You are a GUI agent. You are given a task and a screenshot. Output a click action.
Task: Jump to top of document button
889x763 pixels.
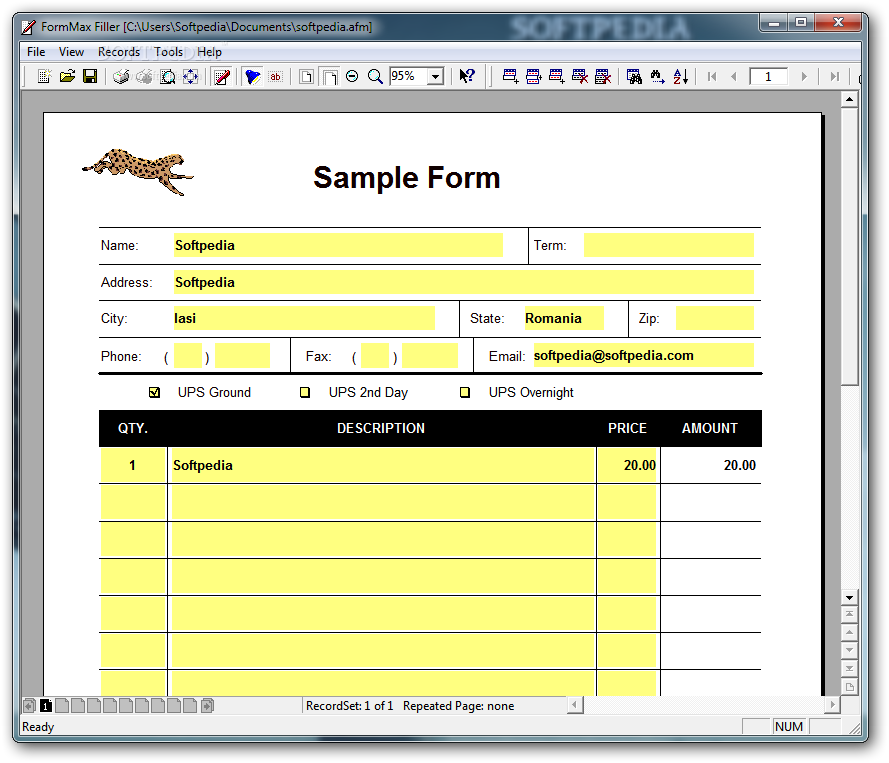[x=849, y=614]
